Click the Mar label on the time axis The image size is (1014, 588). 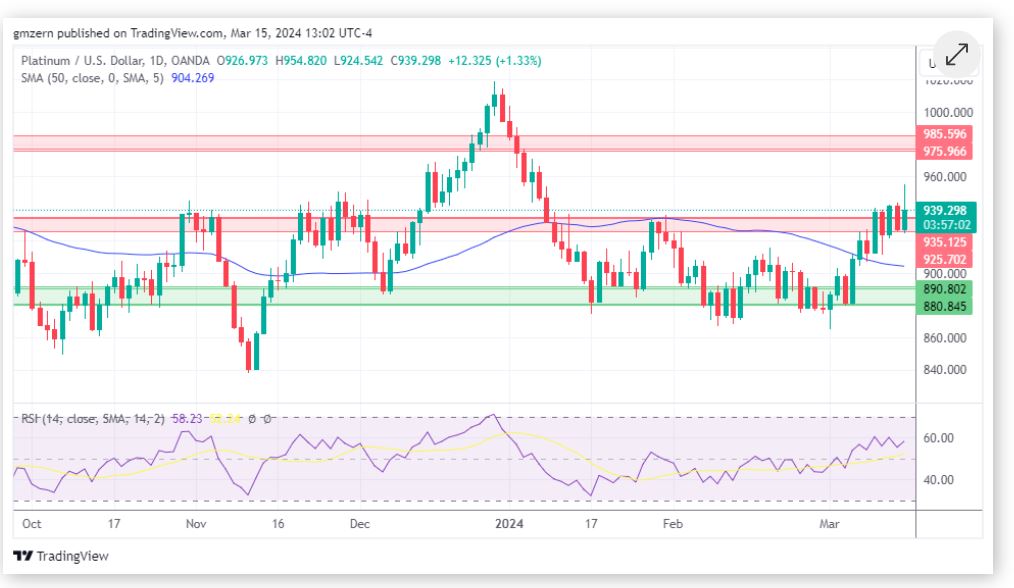pyautogui.click(x=829, y=523)
